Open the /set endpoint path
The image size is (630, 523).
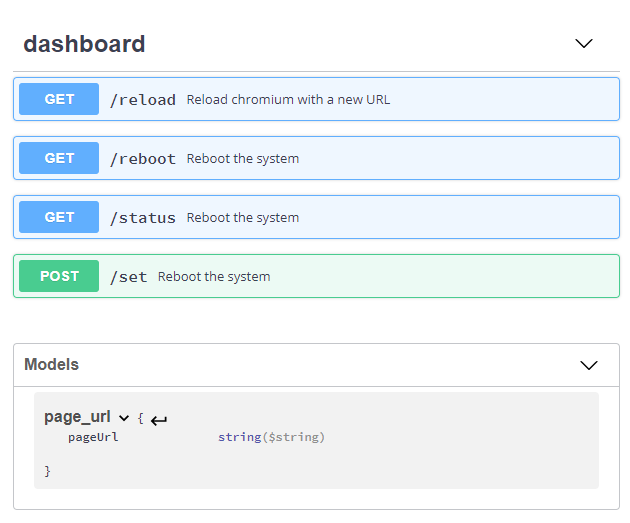(x=129, y=277)
